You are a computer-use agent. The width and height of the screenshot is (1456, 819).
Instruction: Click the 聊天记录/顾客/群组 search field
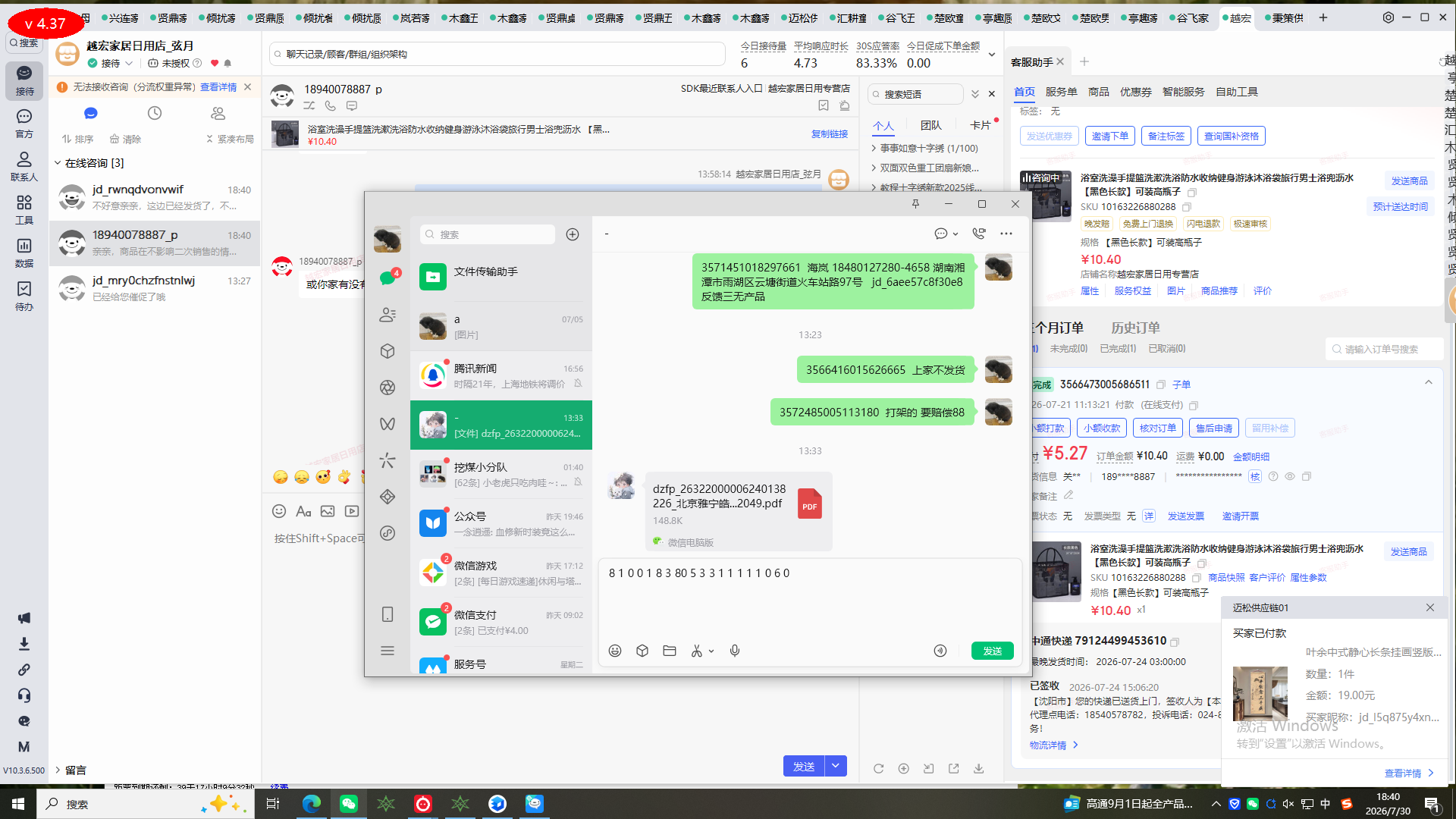click(497, 54)
